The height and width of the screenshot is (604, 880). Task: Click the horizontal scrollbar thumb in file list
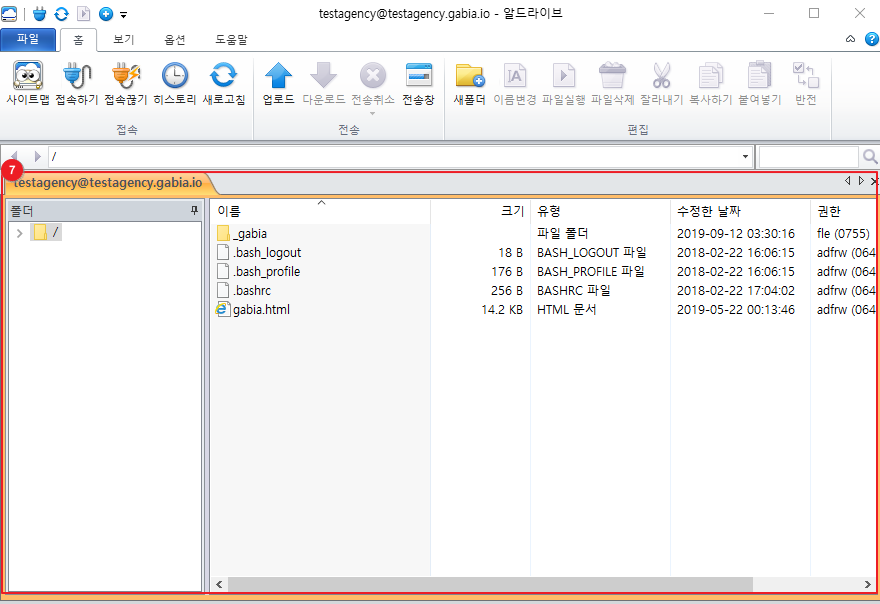[490, 584]
